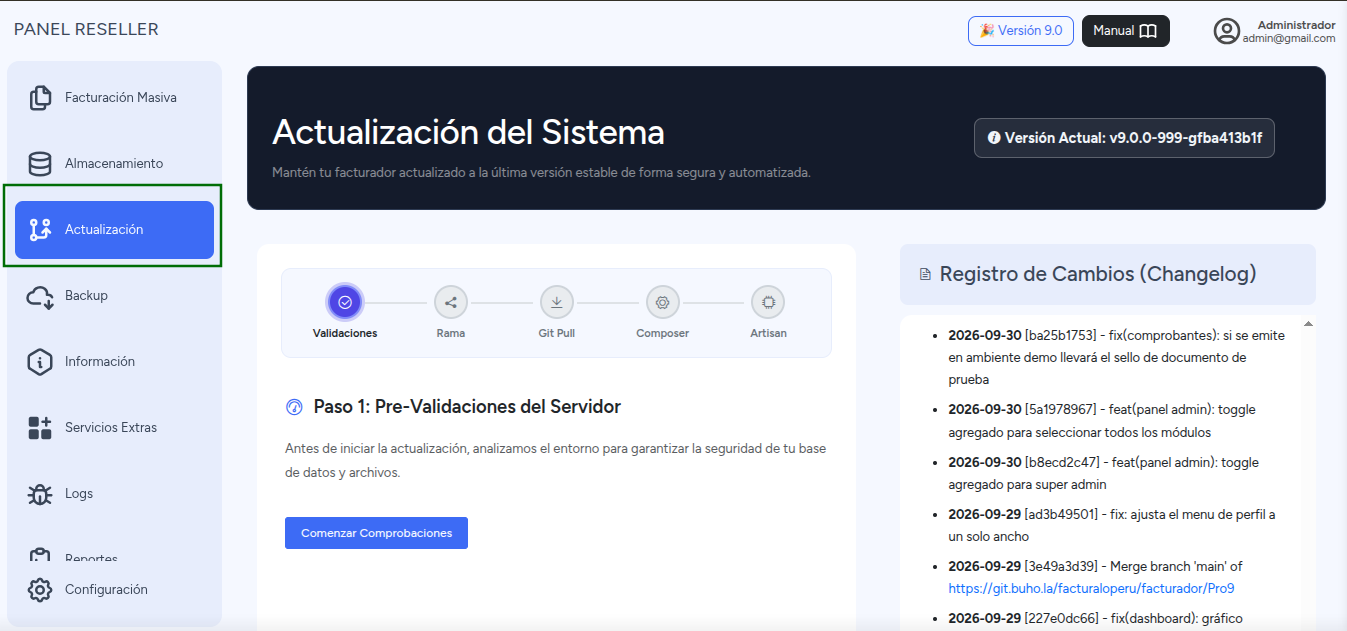Open the Actualización menu item
The image size is (1347, 631).
[x=115, y=230]
